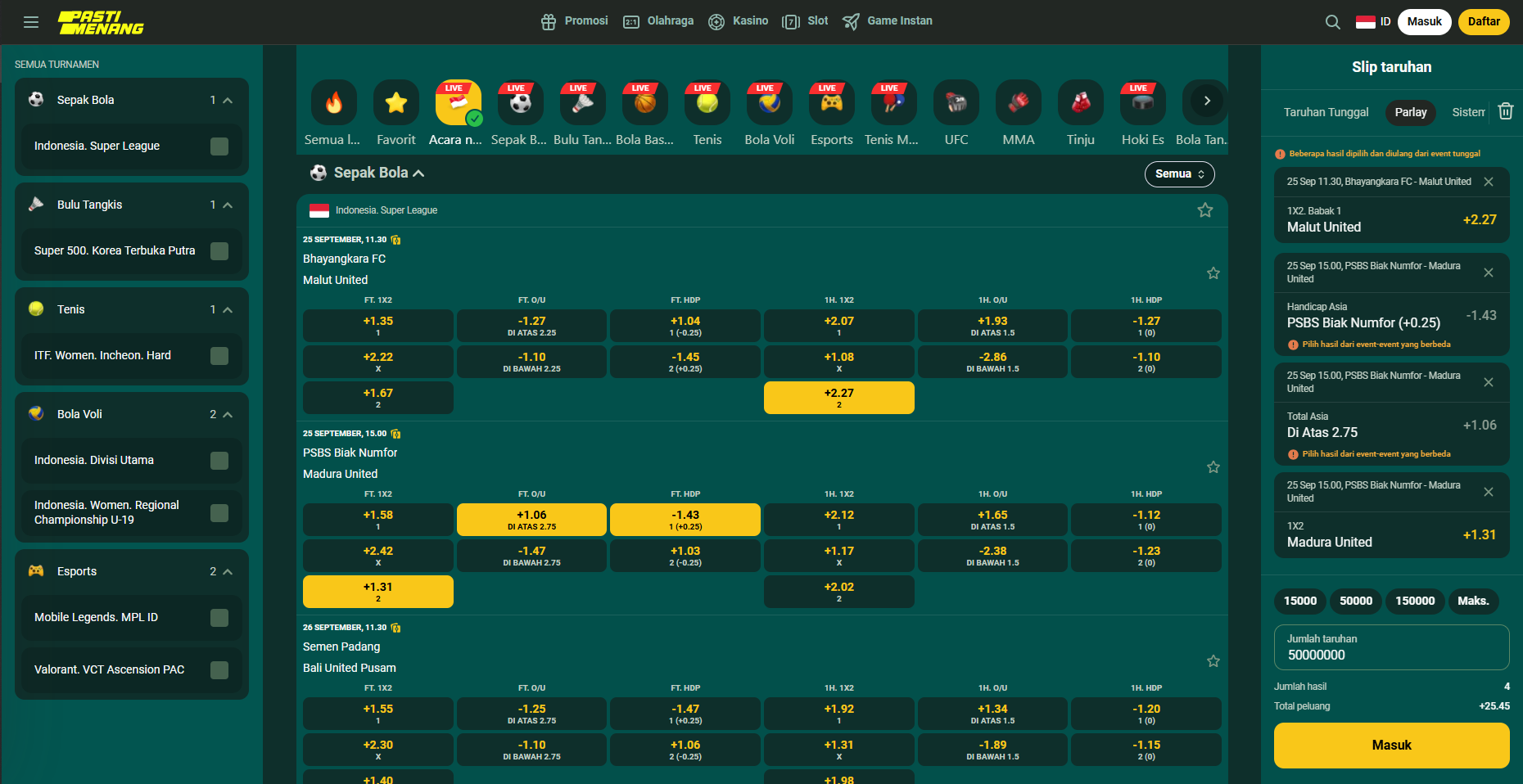Open the Semua filter dropdown

(x=1178, y=173)
